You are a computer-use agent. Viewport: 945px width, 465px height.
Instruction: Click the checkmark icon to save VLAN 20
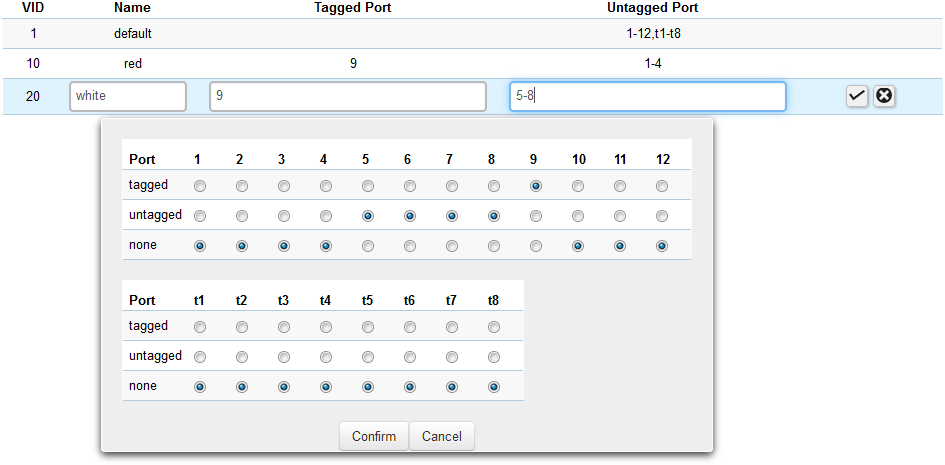point(857,96)
